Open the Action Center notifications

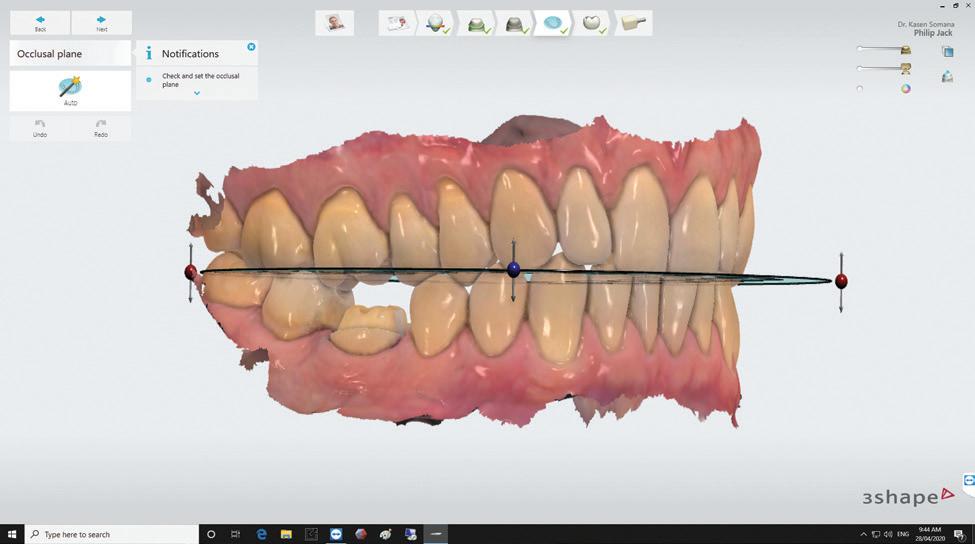(959, 535)
